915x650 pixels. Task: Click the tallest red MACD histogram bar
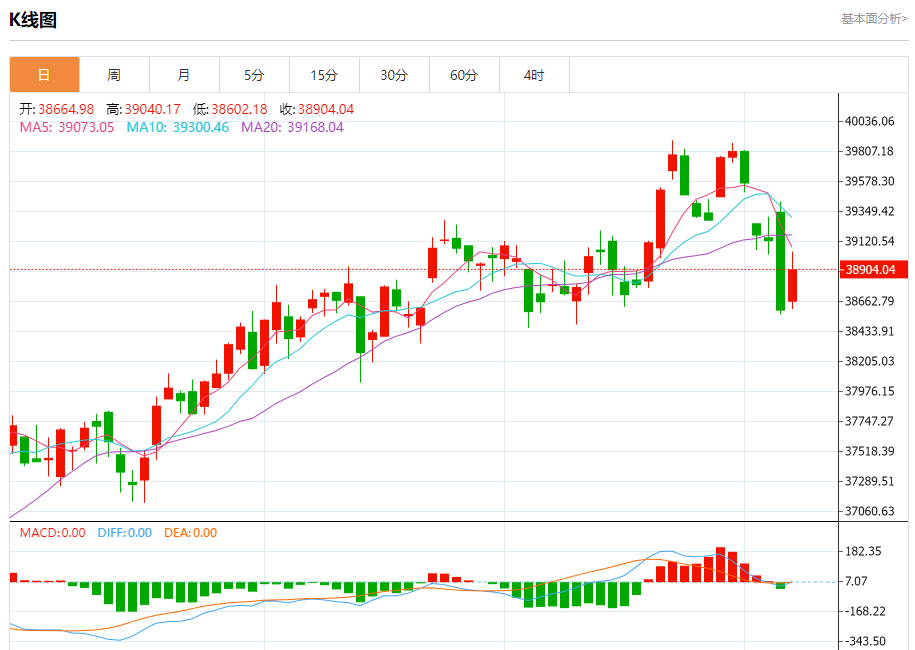[720, 565]
